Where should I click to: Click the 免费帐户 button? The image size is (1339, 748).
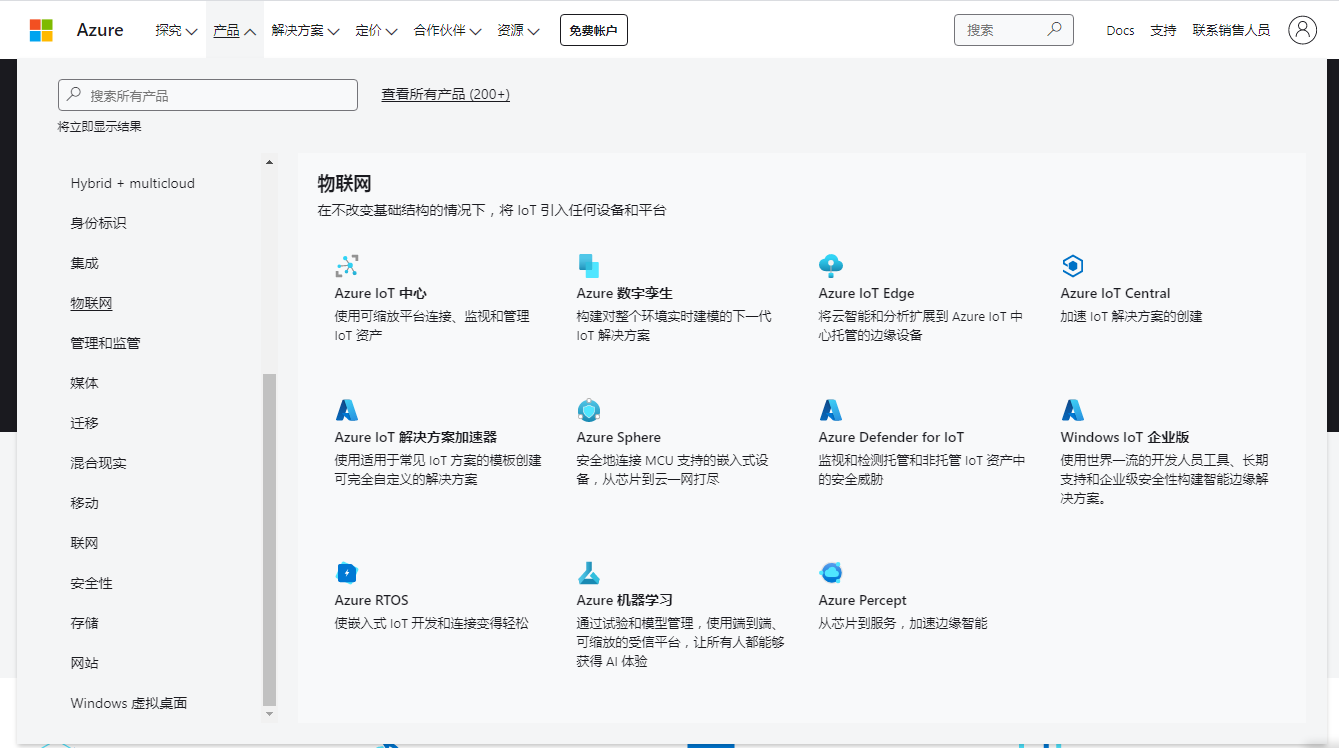593,30
